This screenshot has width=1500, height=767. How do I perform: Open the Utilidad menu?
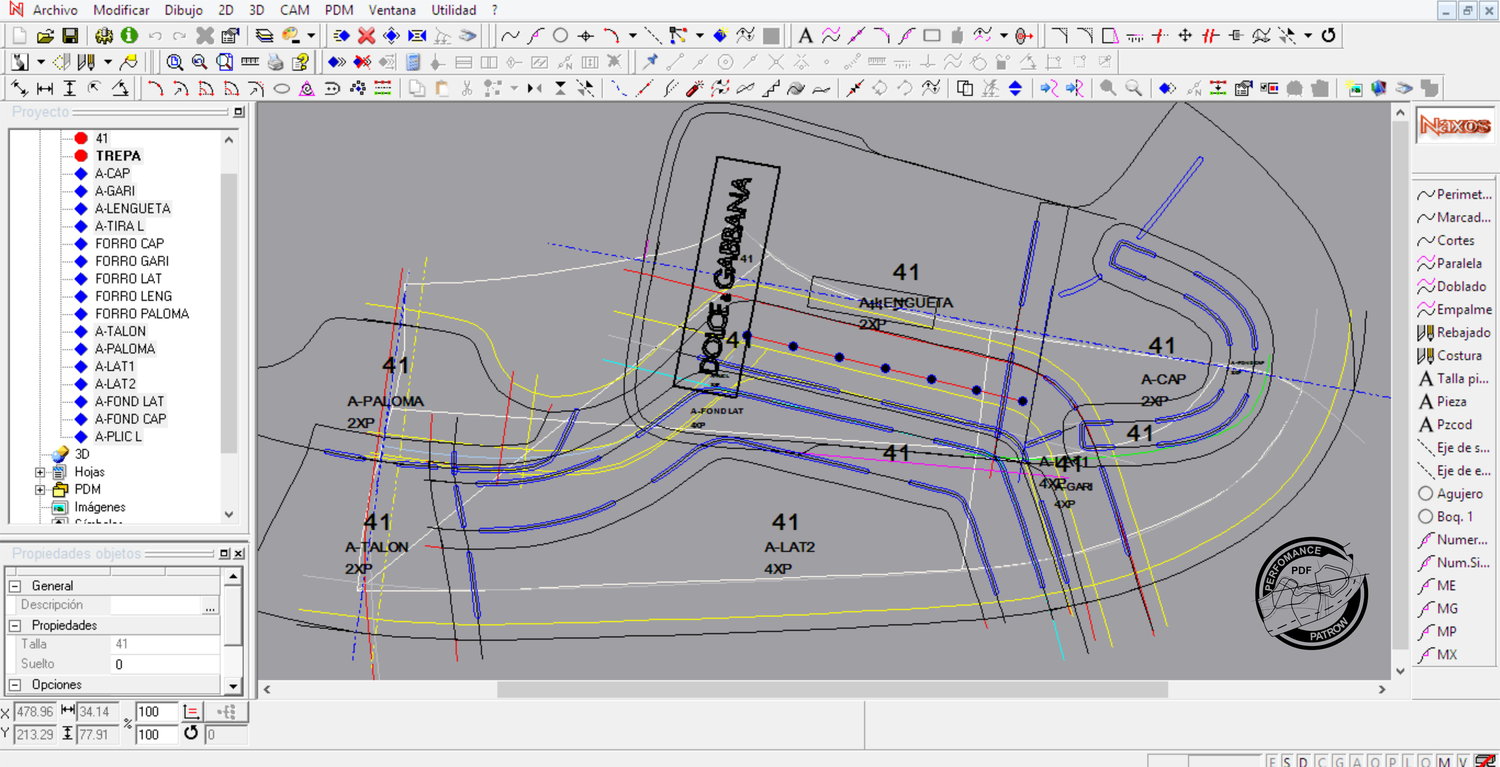click(453, 10)
